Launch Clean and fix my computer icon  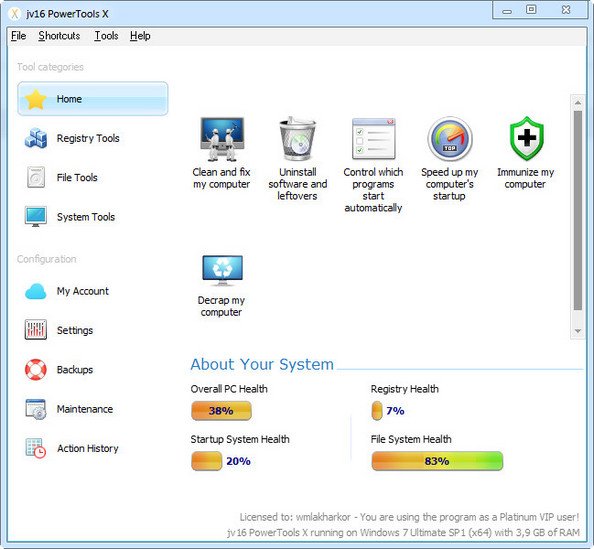pos(222,139)
